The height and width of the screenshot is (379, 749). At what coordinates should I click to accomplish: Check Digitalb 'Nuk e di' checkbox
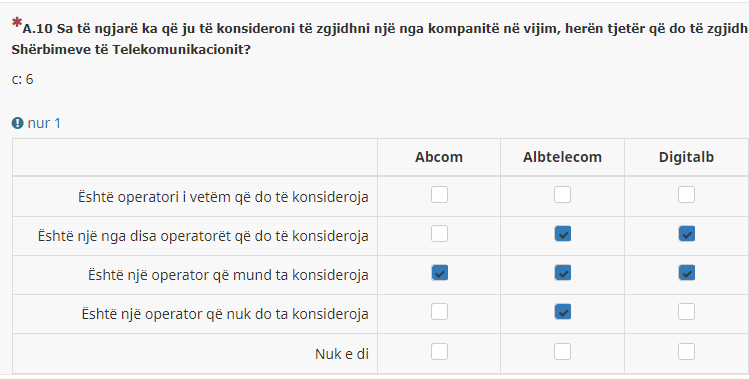tap(686, 352)
